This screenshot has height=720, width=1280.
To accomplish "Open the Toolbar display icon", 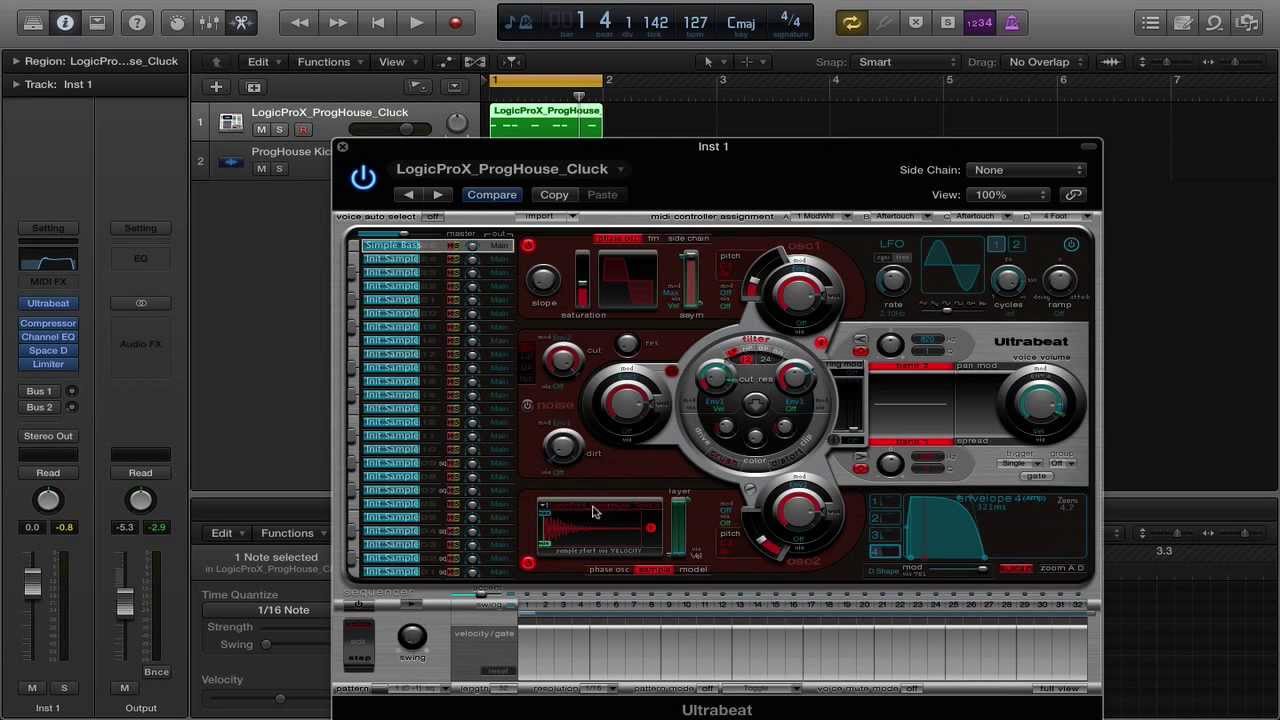I will pos(97,22).
